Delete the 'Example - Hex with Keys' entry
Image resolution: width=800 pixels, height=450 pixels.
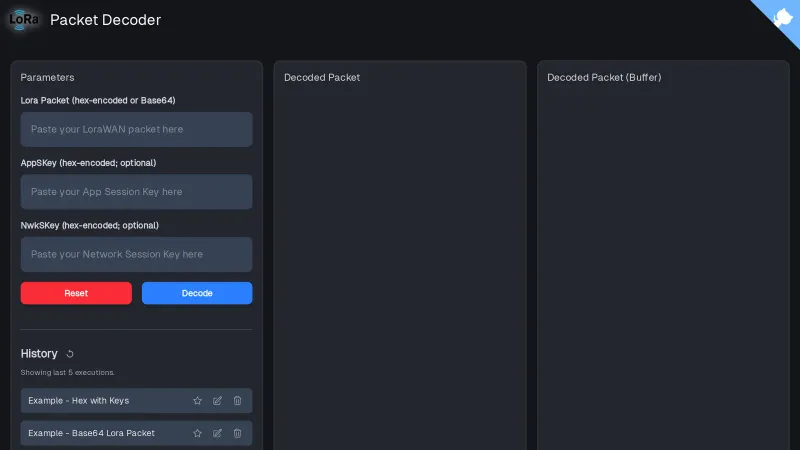click(x=237, y=401)
